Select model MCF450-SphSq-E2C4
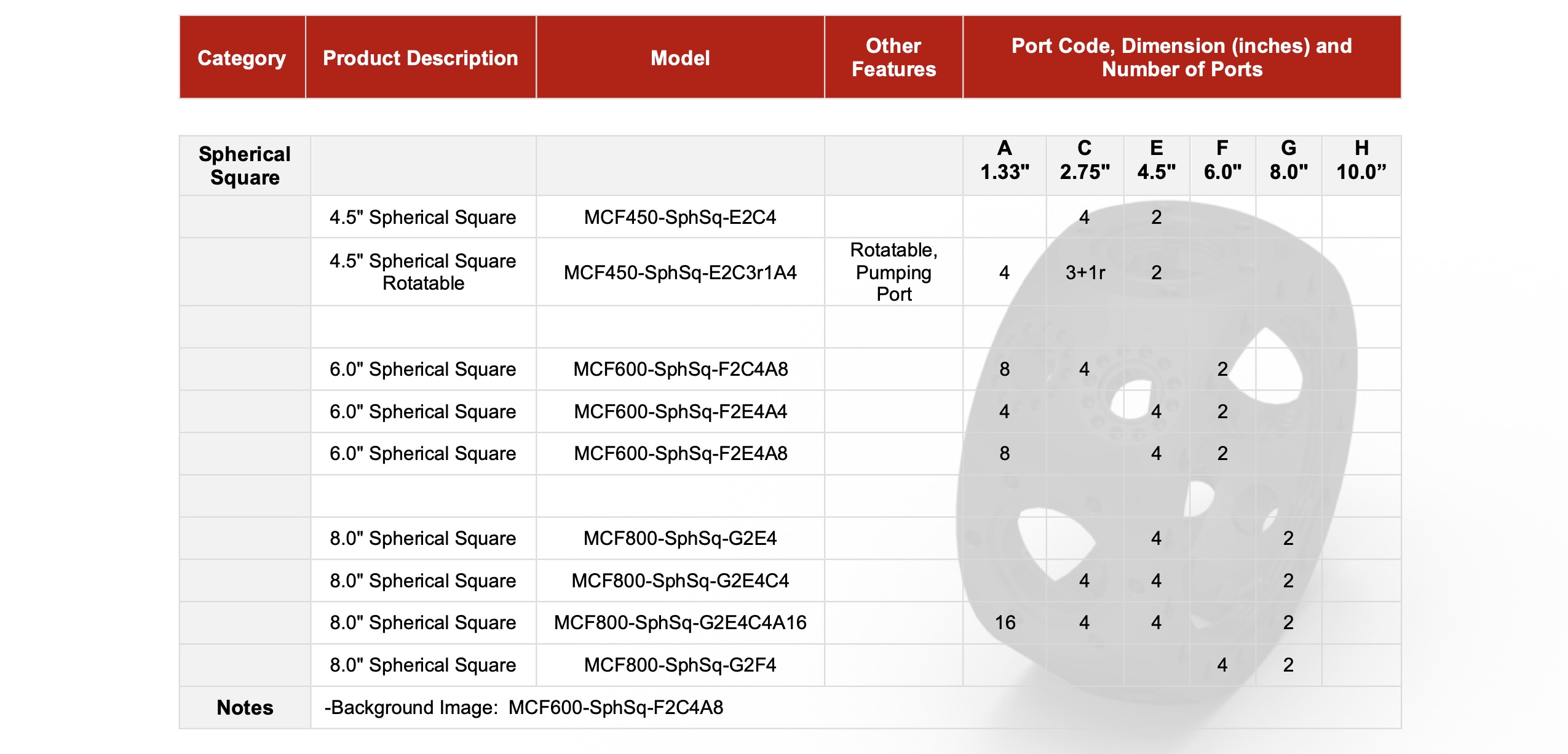Screen dimensions: 1568x754 click(x=680, y=217)
